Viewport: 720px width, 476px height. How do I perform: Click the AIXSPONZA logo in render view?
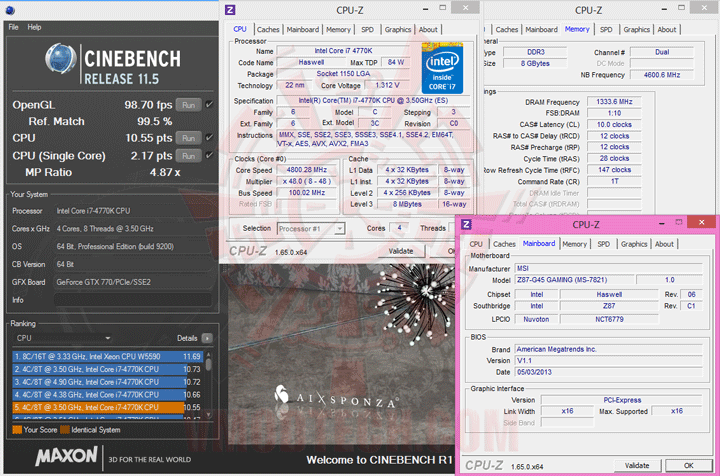point(335,398)
